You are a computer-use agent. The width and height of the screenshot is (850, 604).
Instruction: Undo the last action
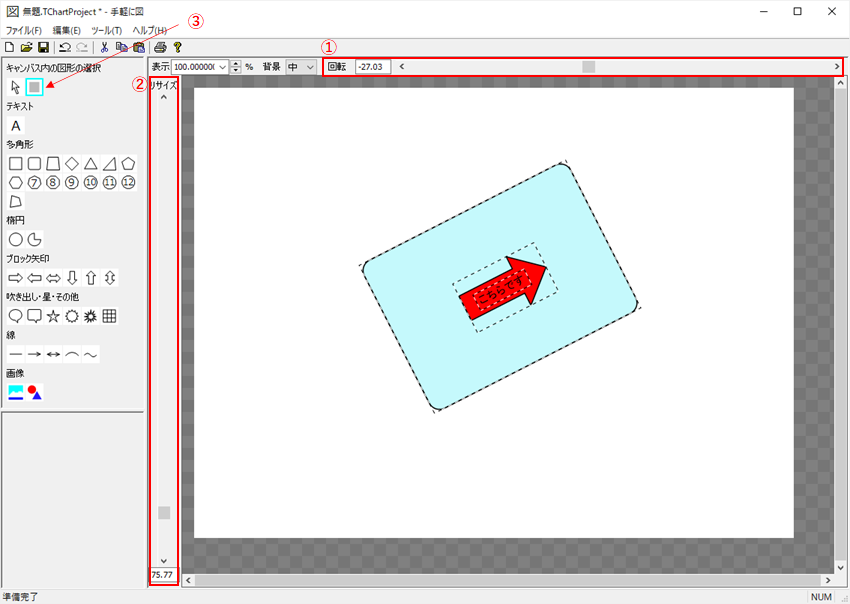coord(65,47)
